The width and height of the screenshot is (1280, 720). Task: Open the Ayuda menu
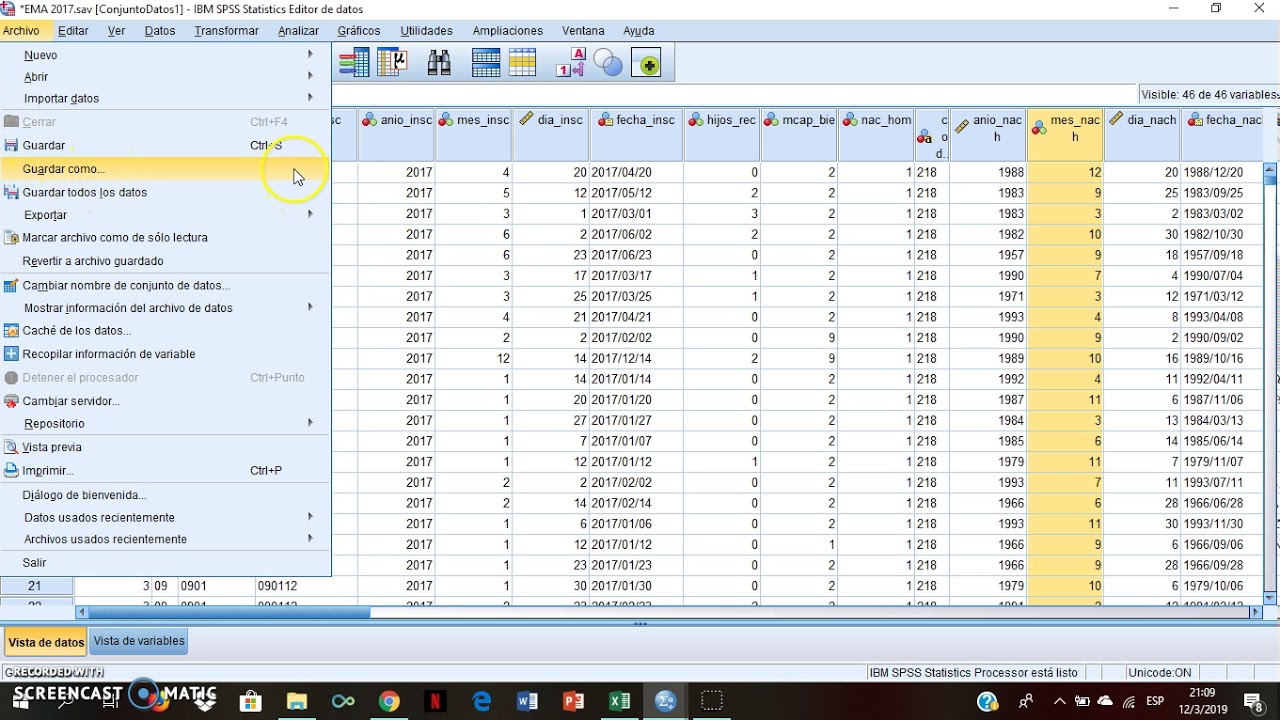(638, 31)
